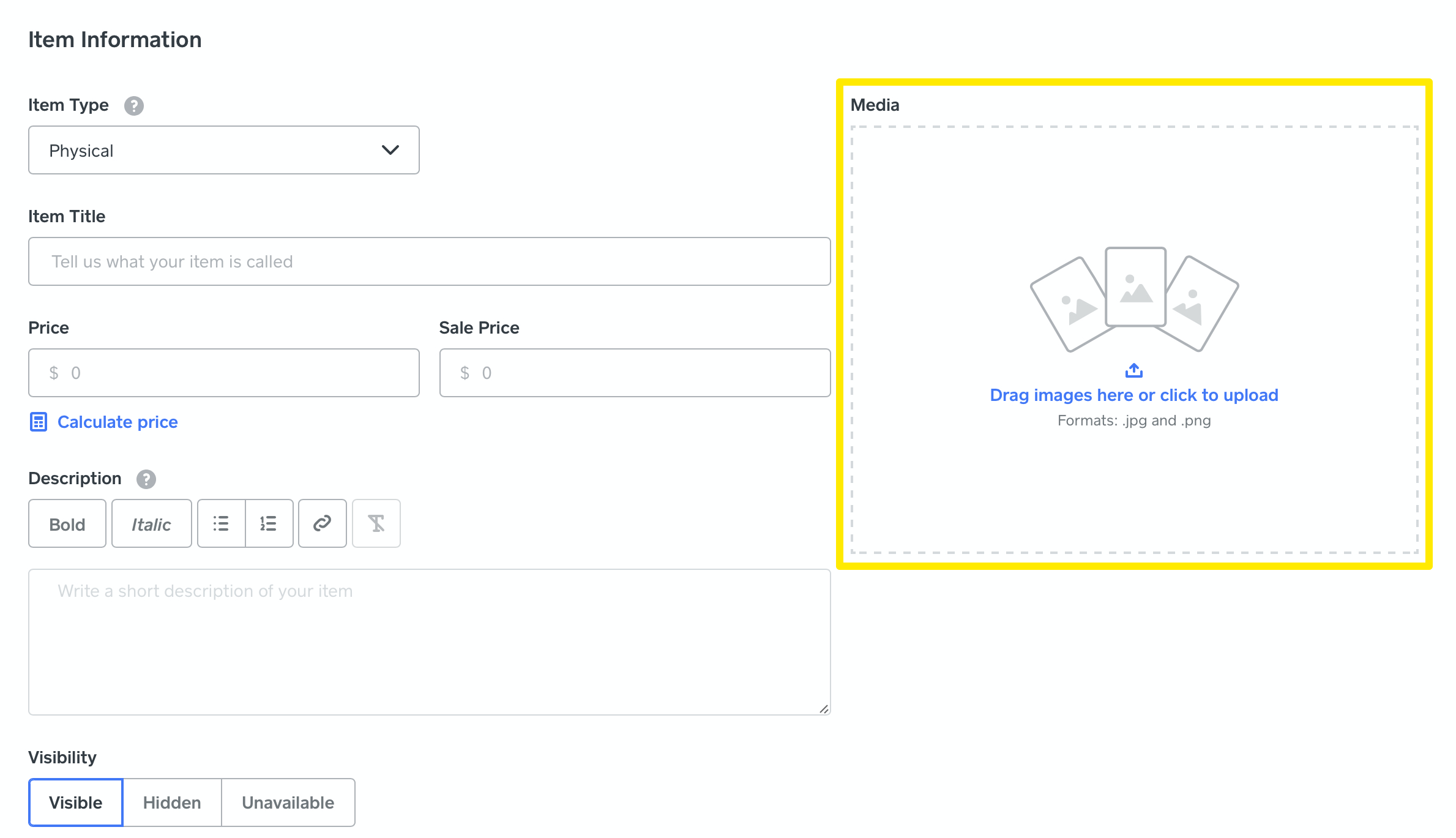1456x838 pixels.
Task: Insert a bulleted list in the description
Action: click(x=221, y=523)
